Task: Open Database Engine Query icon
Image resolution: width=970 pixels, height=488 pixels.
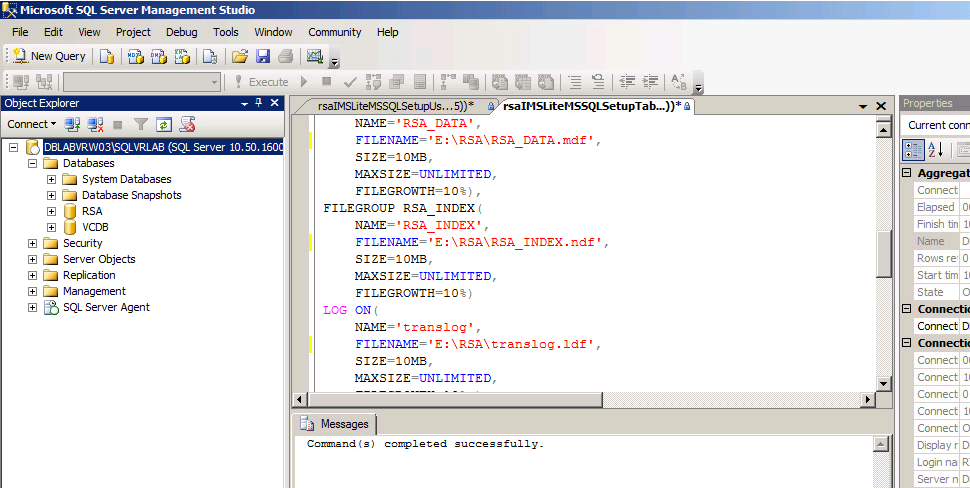Action: tap(107, 56)
